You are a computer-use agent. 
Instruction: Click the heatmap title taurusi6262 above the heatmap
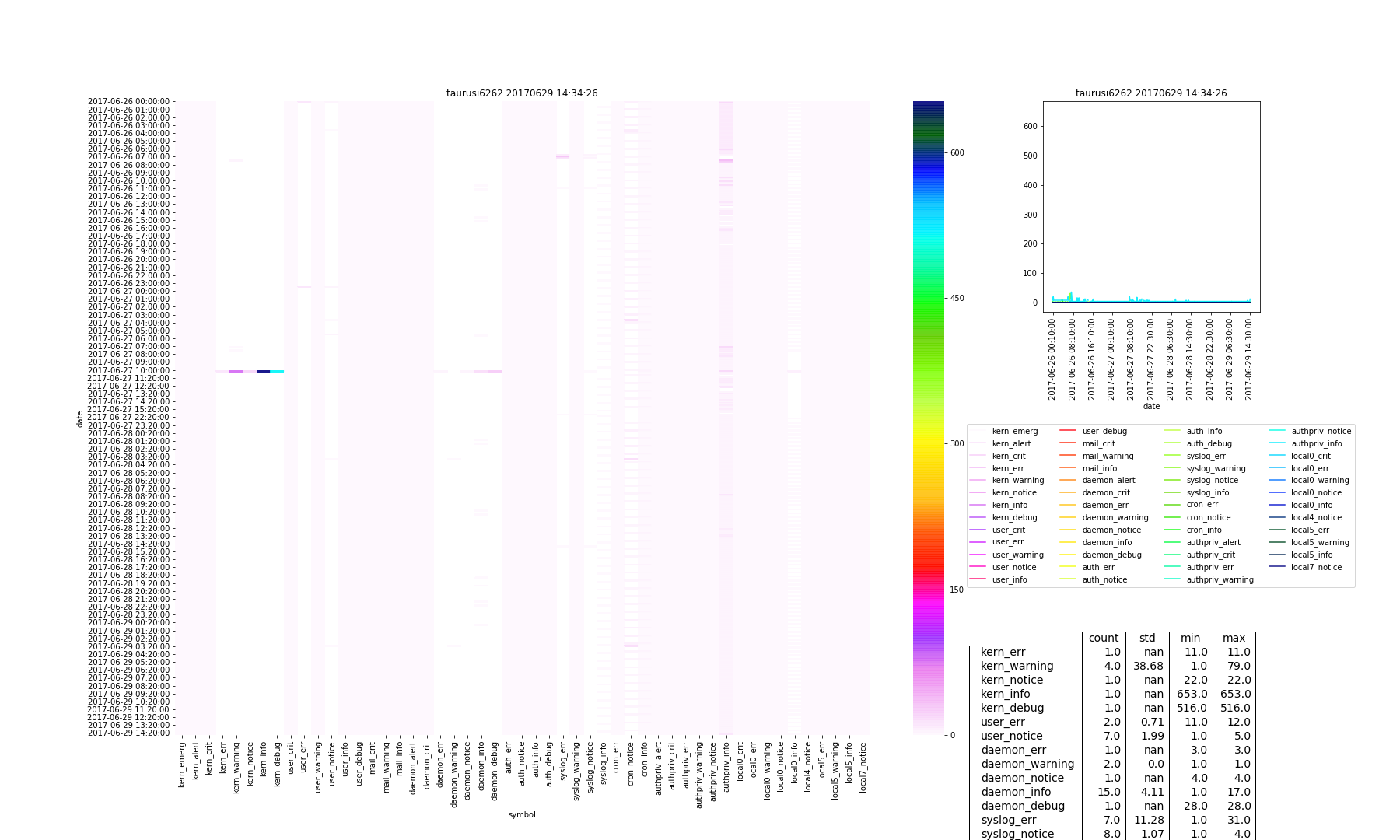521,93
